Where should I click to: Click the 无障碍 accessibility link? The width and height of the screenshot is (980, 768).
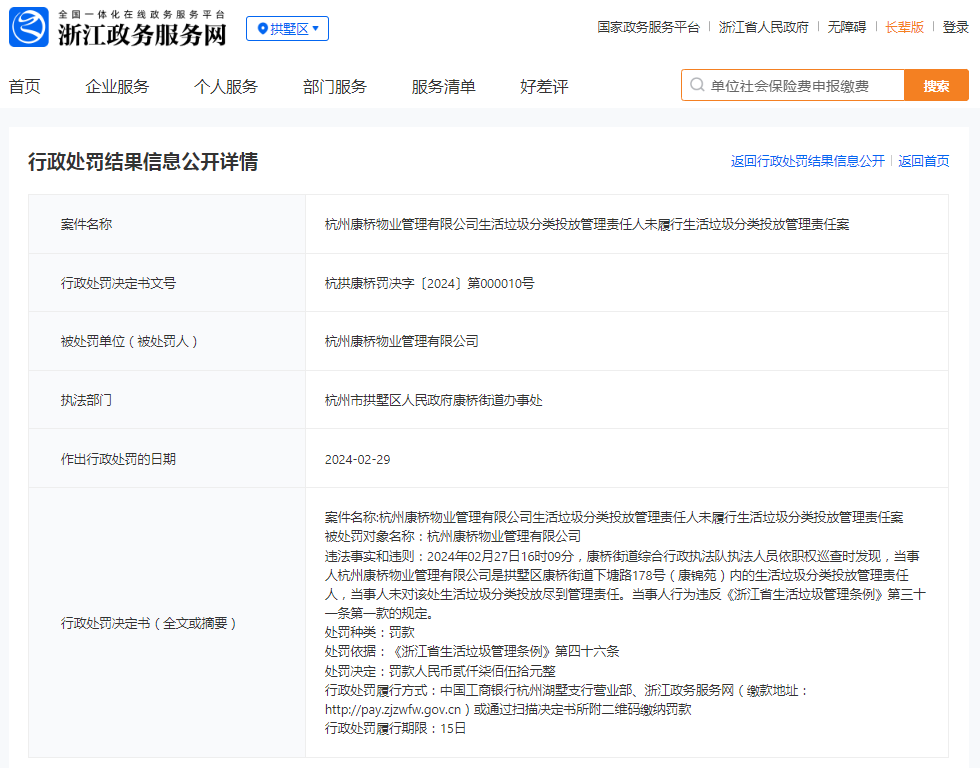pyautogui.click(x=847, y=27)
